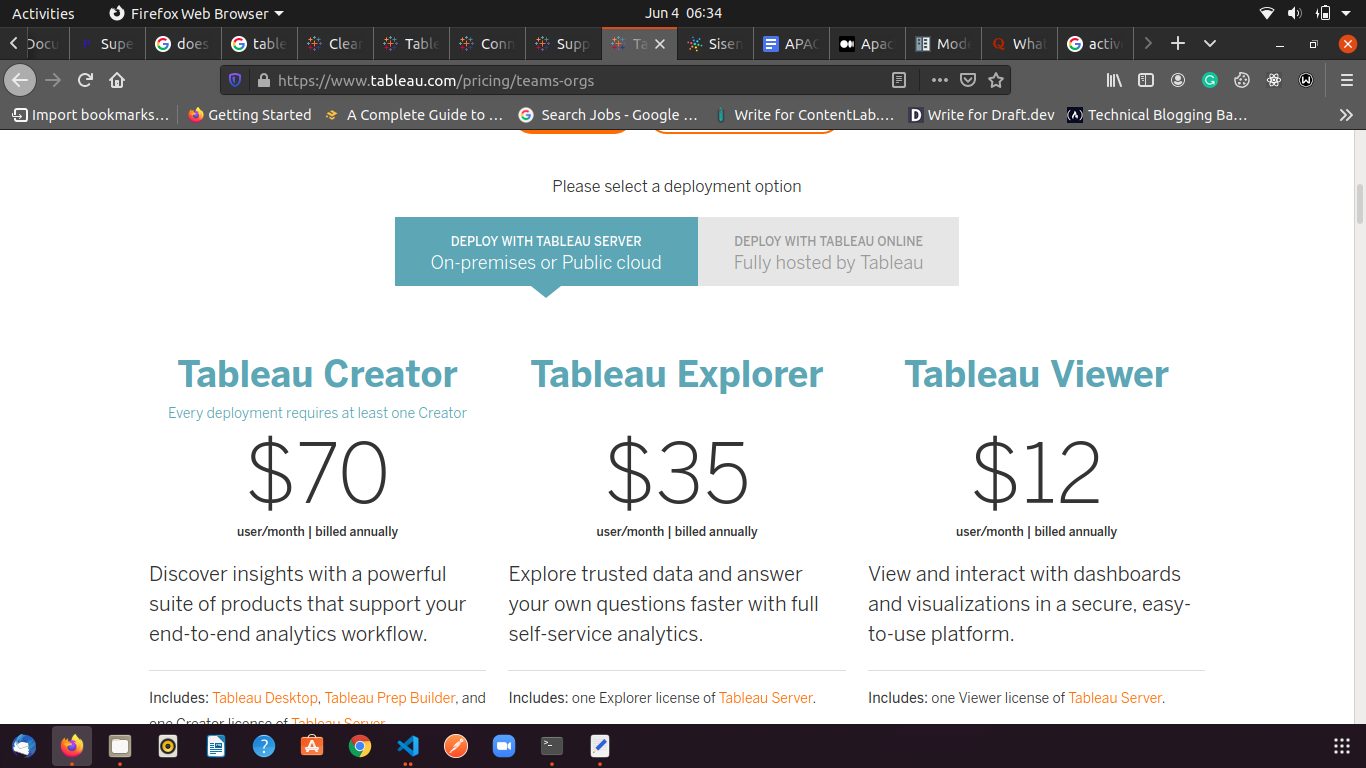Image resolution: width=1366 pixels, height=768 pixels.
Task: Open Firefox Web Browser app menu
Action: [196, 13]
